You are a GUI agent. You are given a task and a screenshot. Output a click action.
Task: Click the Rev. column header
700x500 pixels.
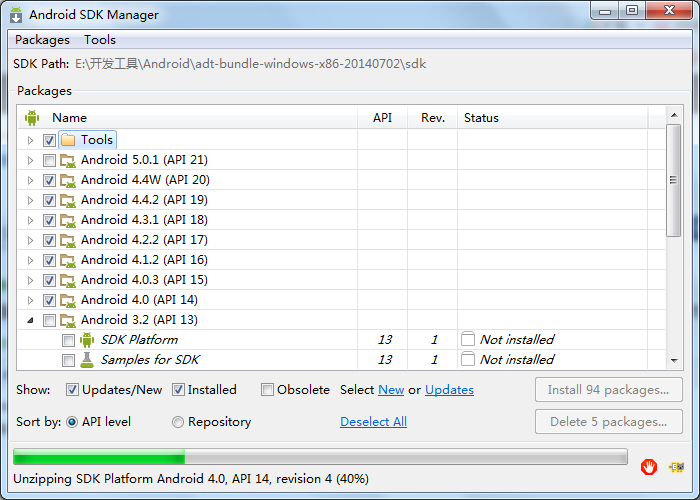coord(433,118)
